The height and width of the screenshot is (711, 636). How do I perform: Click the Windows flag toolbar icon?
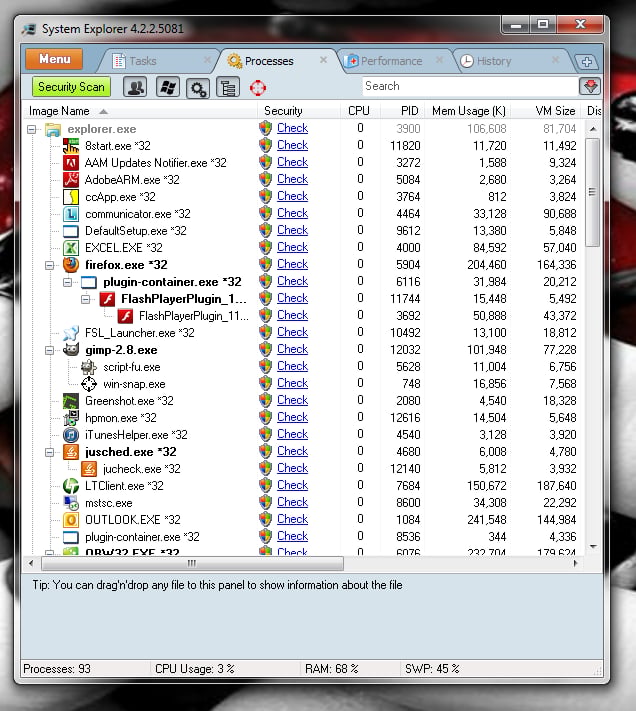point(168,87)
